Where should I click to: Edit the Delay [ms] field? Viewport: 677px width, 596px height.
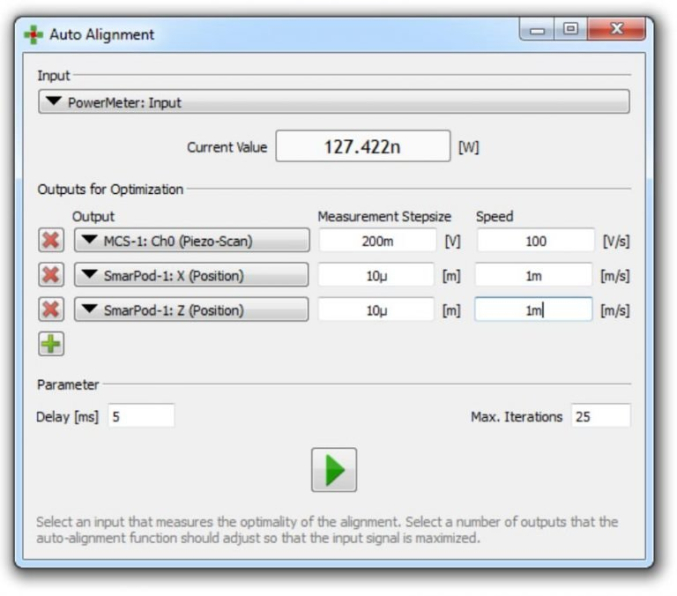click(141, 416)
